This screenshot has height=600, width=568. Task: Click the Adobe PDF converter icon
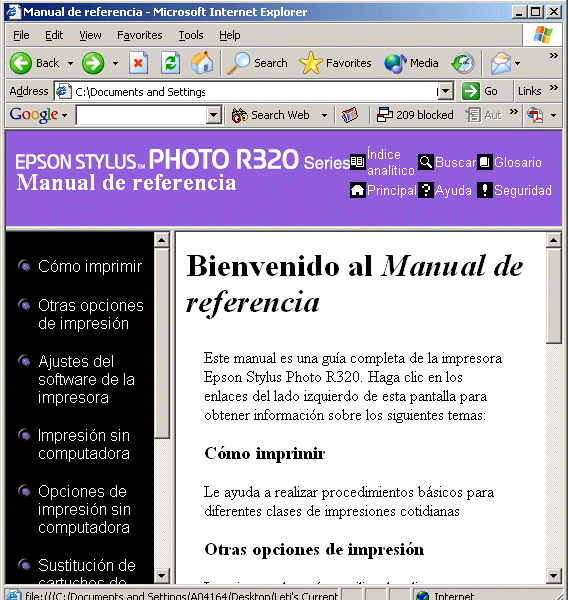535,115
